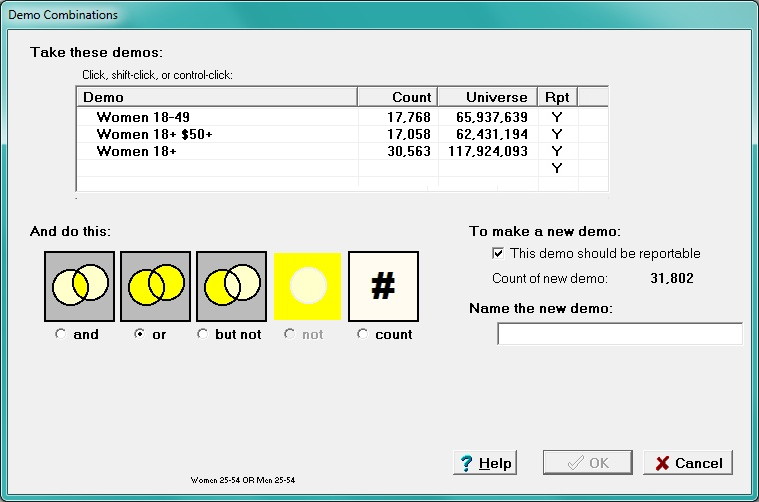
Task: Click the 'or' union Venn diagram icon
Action: (x=155, y=286)
